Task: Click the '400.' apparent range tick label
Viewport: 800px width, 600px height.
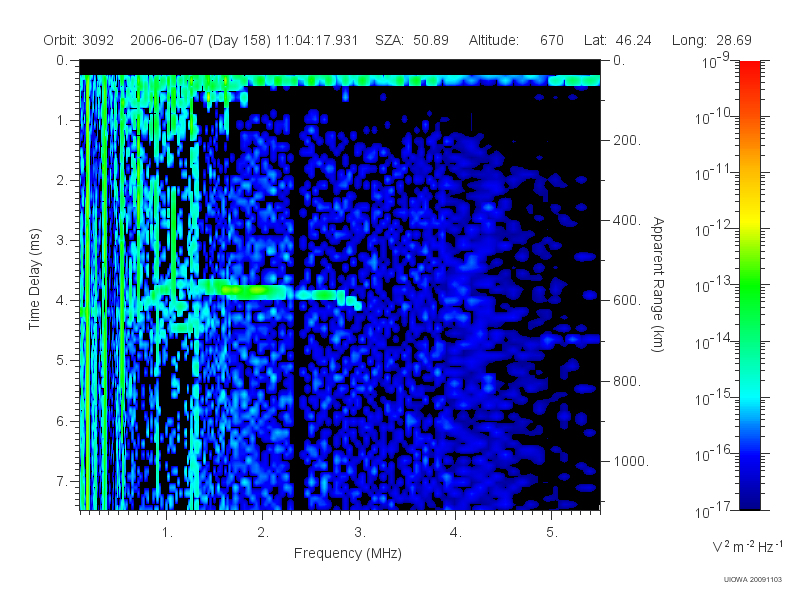Action: [627, 220]
